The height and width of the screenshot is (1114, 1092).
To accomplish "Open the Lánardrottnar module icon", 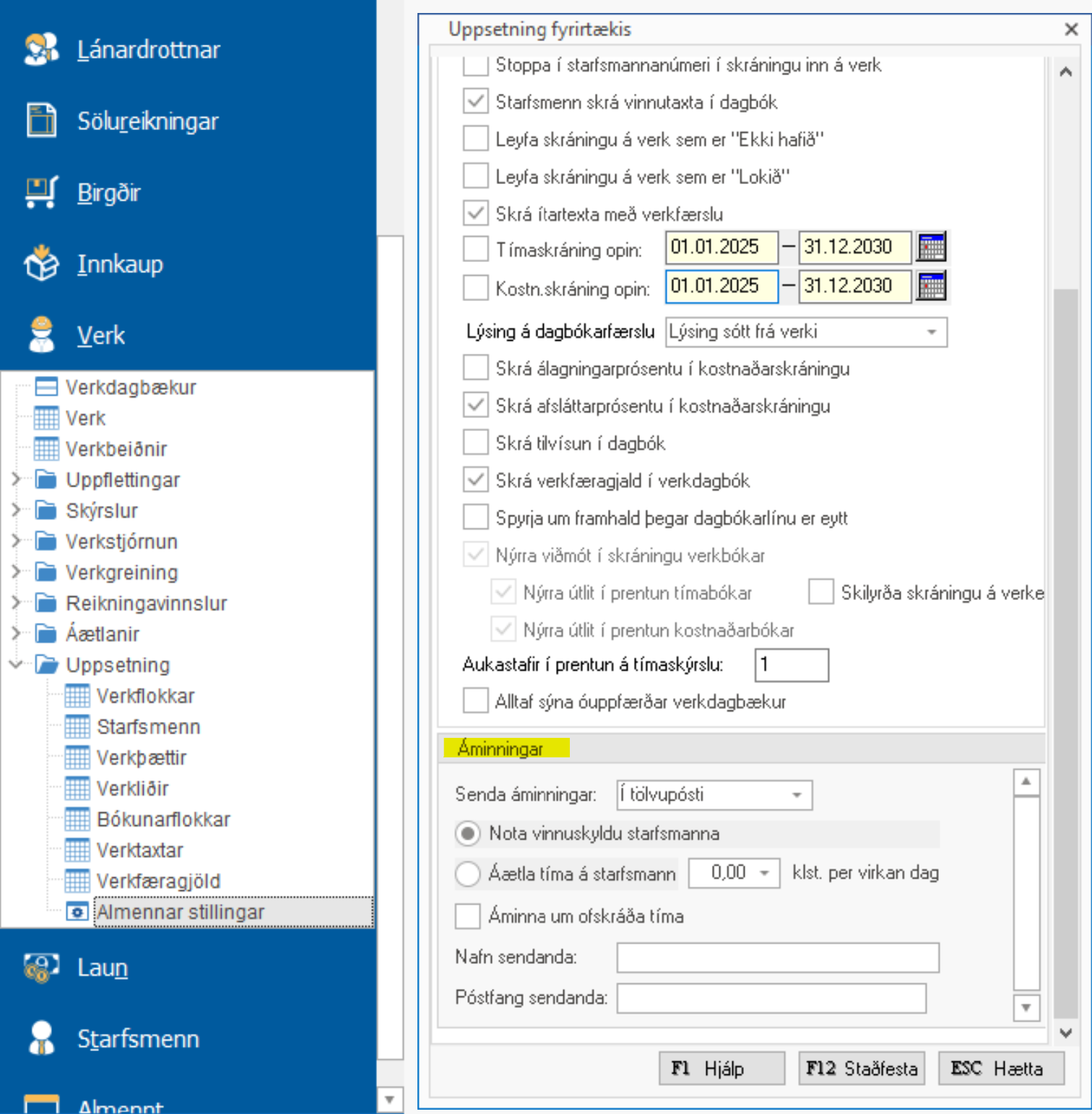I will coord(41,50).
